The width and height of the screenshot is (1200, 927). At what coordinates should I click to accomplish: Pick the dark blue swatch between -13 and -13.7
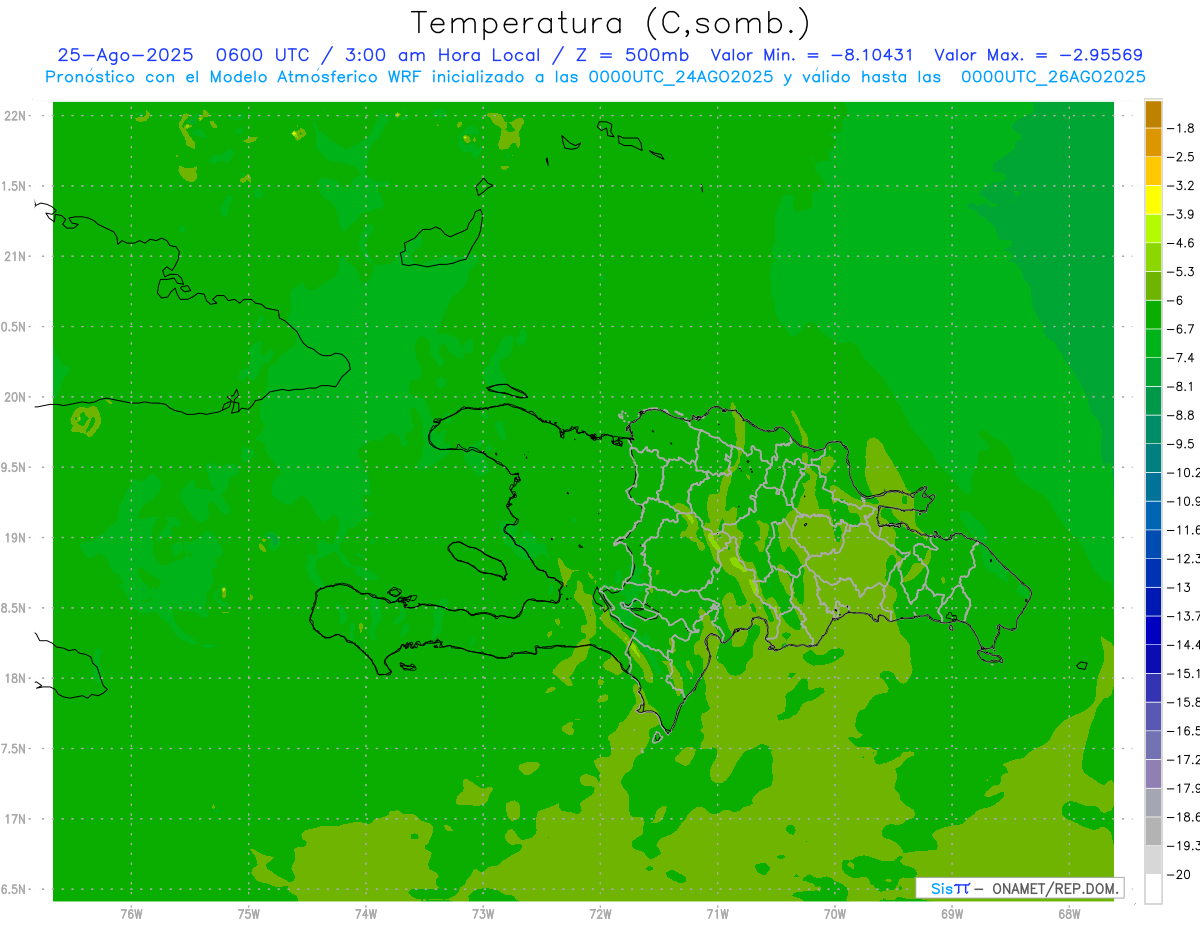(x=1153, y=602)
